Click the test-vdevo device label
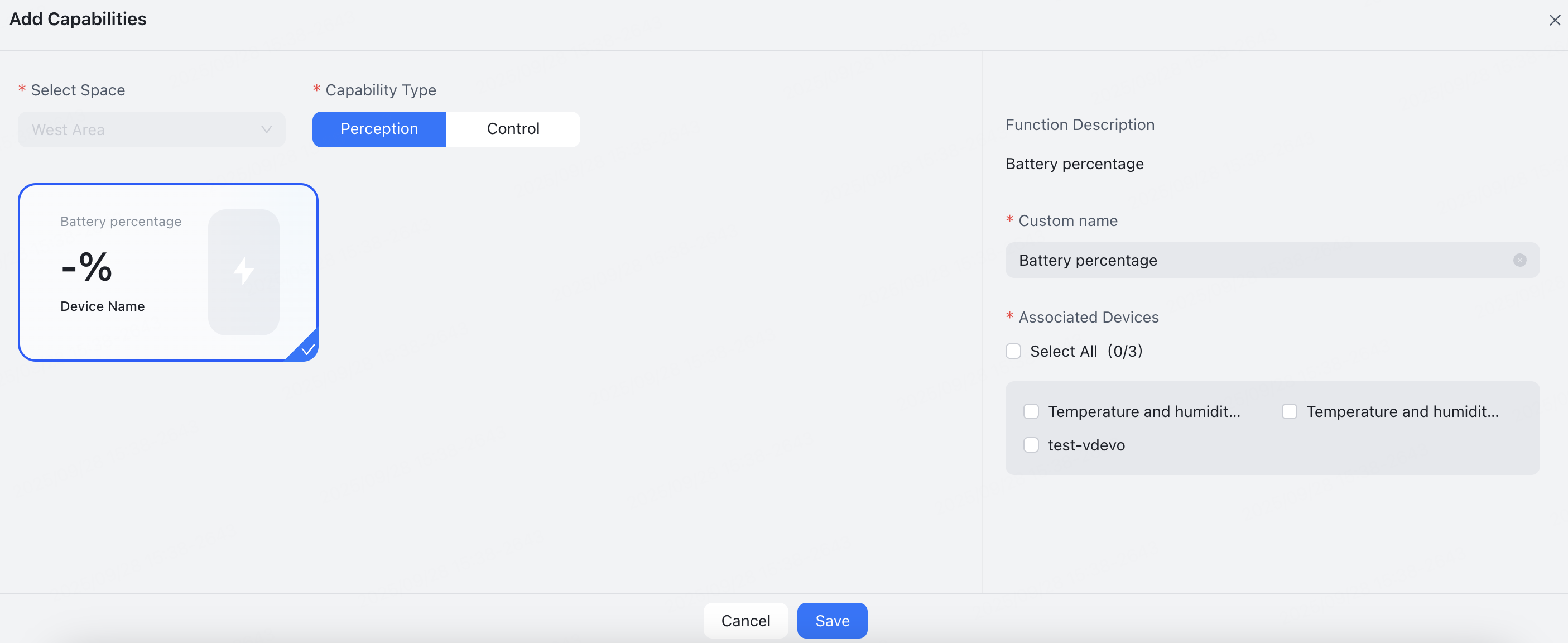 click(1086, 445)
